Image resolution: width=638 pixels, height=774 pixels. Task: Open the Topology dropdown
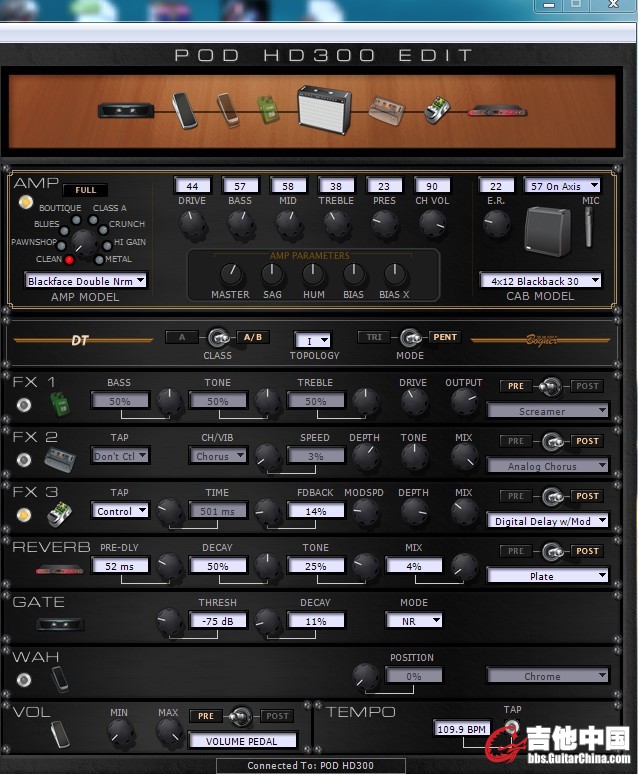coord(313,340)
